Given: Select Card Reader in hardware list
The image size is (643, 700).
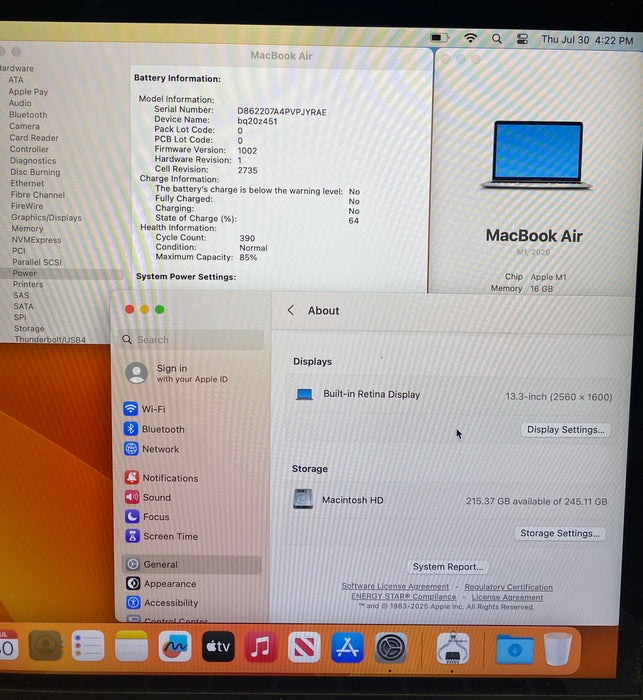Looking at the screenshot, I should [x=34, y=138].
